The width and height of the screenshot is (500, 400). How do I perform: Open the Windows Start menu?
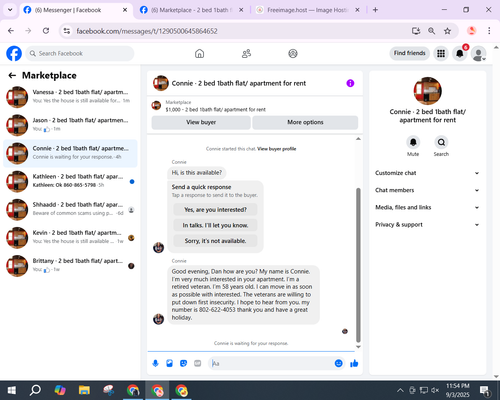12,390
